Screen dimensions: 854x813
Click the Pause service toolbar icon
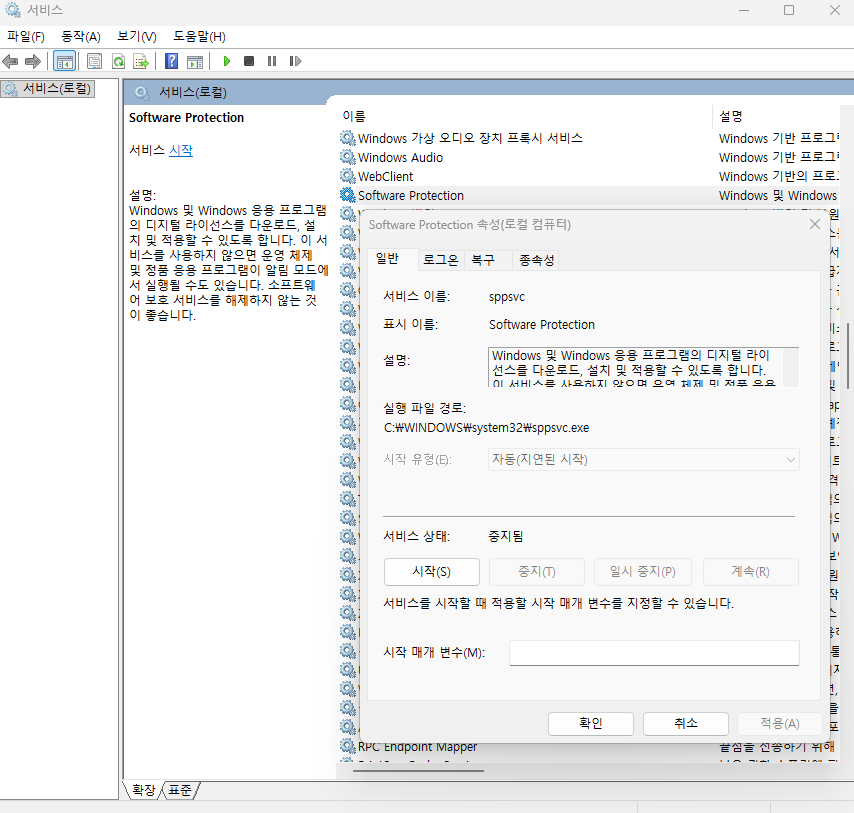pyautogui.click(x=272, y=61)
